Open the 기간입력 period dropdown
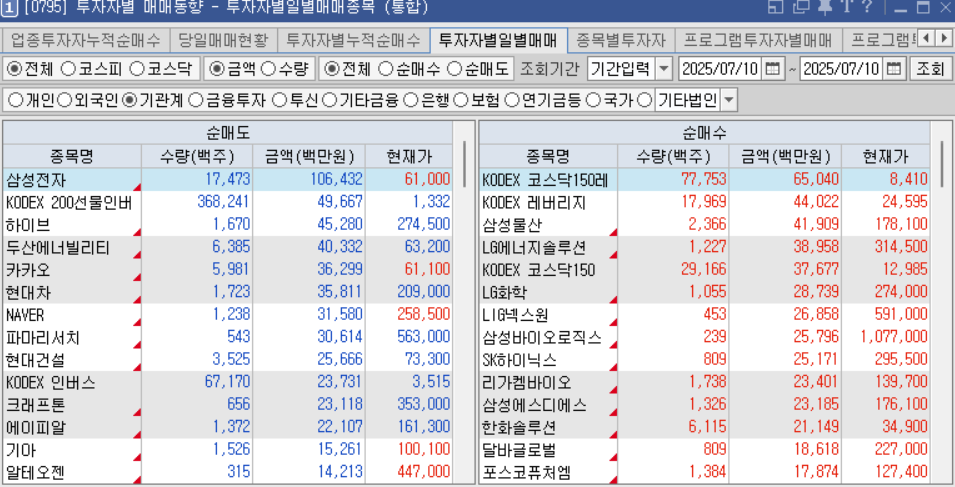 (x=664, y=69)
